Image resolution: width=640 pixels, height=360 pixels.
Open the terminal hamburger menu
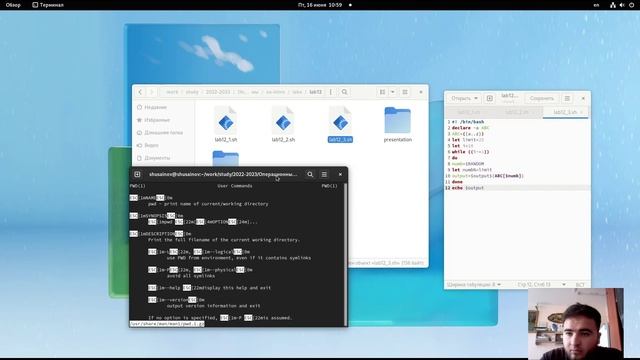click(324, 174)
